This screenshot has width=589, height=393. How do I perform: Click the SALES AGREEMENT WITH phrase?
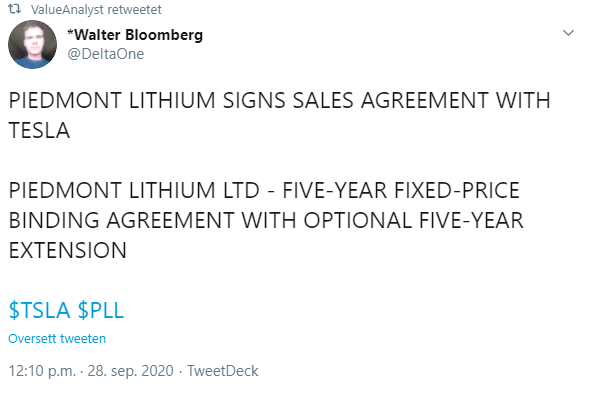tap(421, 100)
